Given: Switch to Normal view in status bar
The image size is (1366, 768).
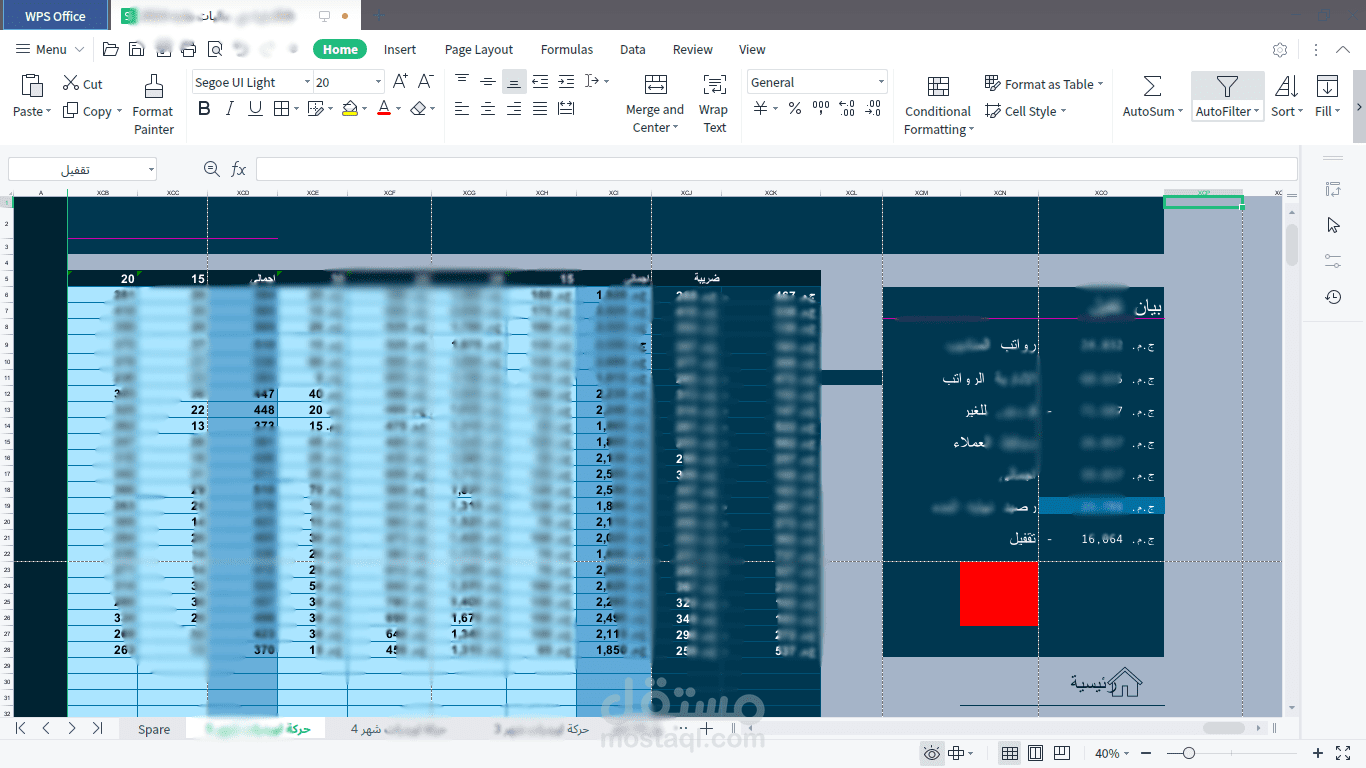Looking at the screenshot, I should point(1010,753).
